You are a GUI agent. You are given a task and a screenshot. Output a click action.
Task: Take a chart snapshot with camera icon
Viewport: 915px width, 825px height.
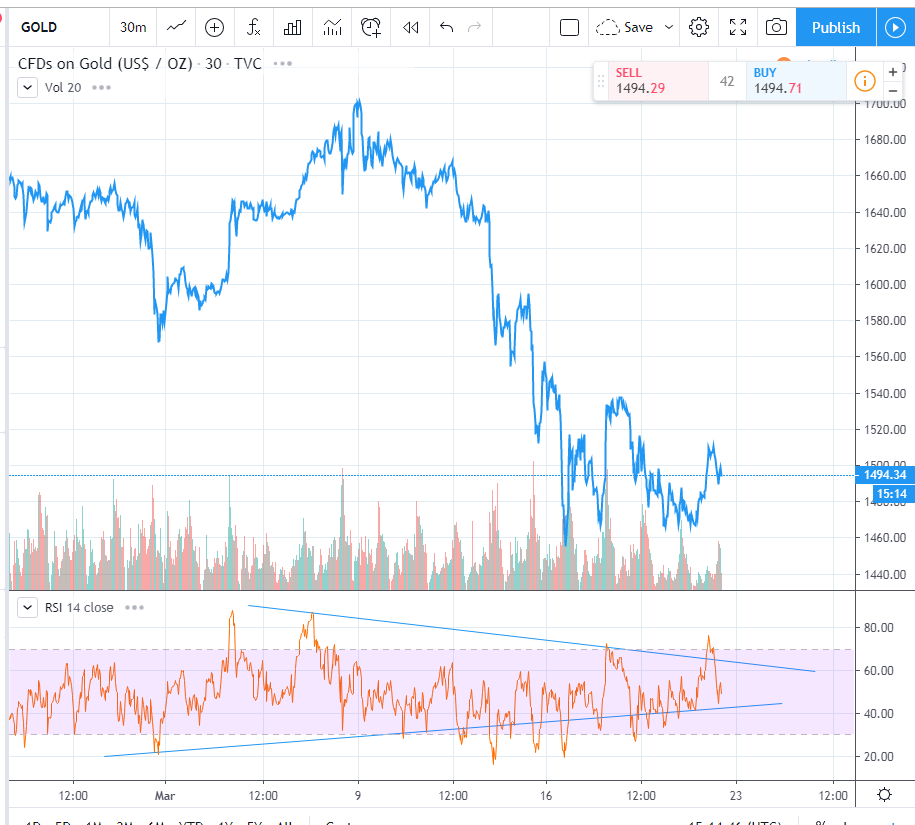tap(776, 27)
